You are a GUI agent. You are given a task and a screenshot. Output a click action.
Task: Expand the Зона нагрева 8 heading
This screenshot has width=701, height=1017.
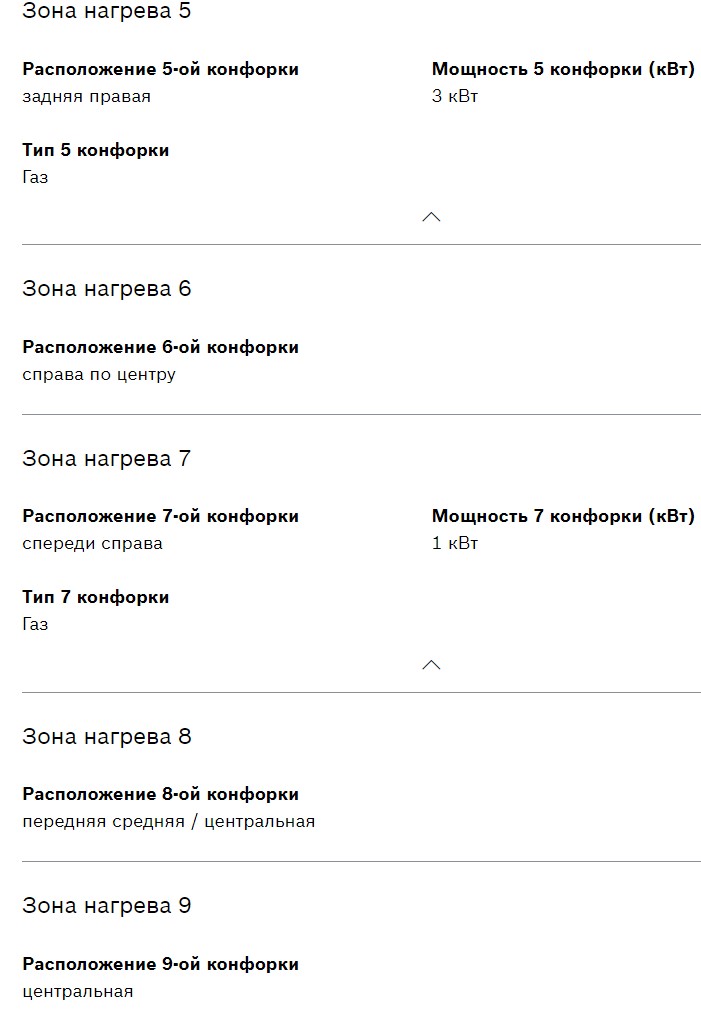106,737
